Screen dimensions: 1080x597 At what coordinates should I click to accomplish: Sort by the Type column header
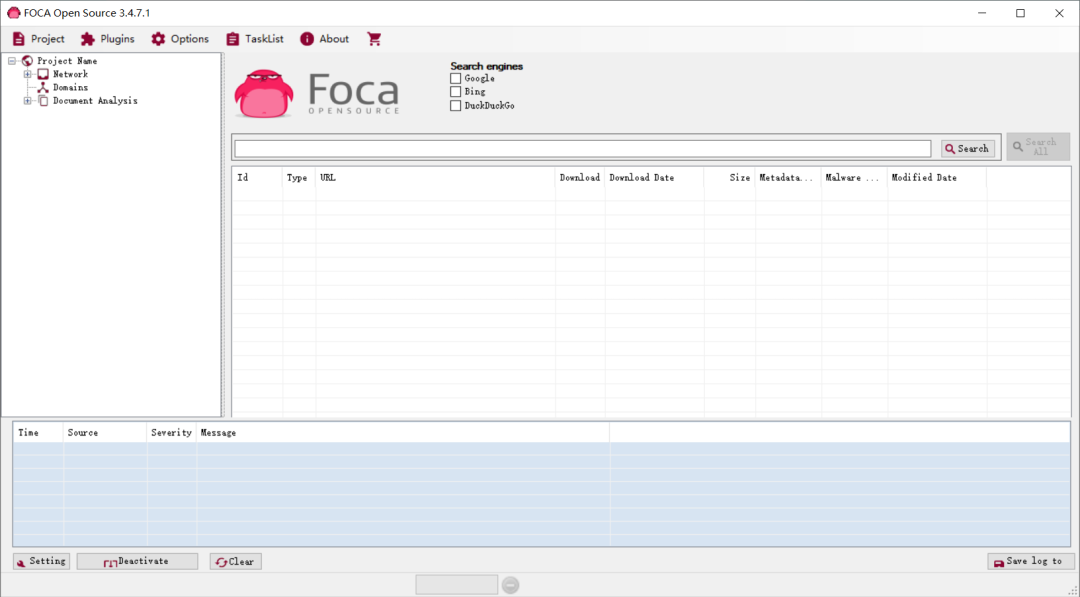tap(299, 178)
